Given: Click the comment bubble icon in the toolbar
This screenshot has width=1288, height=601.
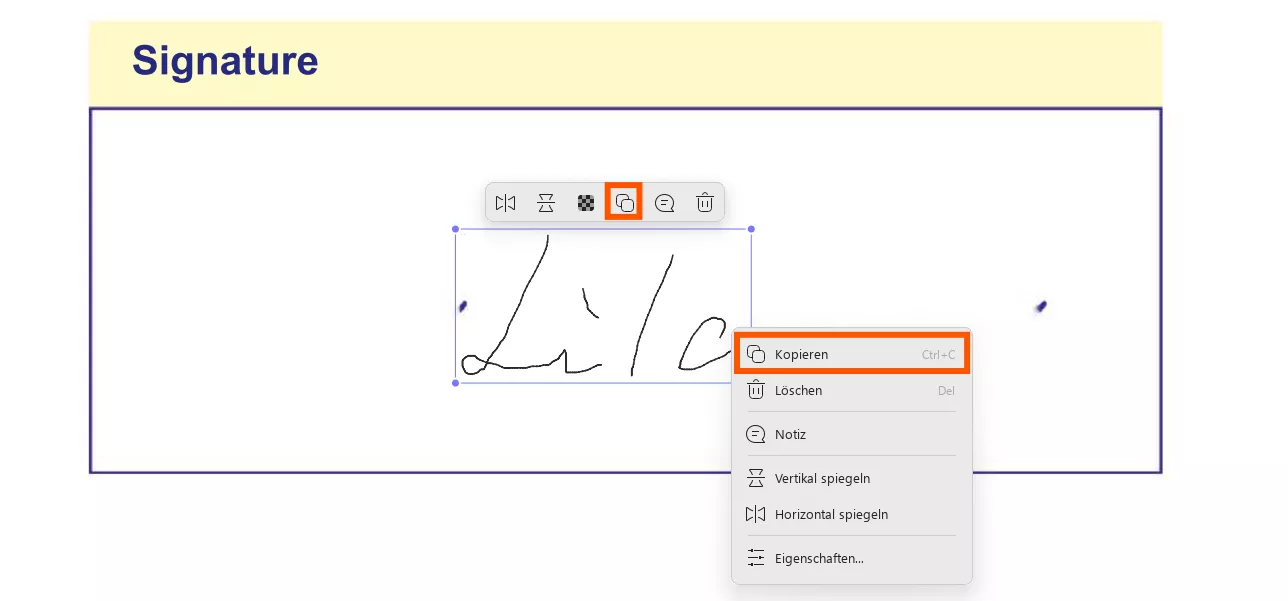Looking at the screenshot, I should point(664,202).
